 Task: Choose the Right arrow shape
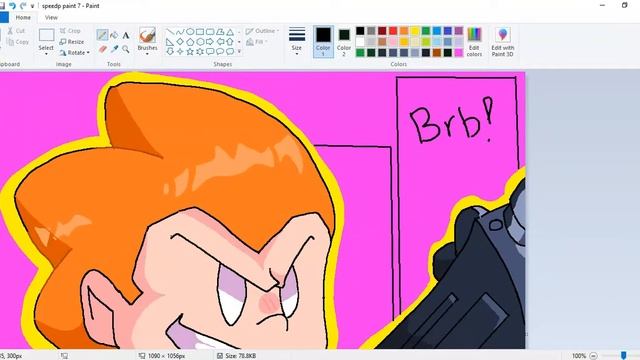click(210, 42)
